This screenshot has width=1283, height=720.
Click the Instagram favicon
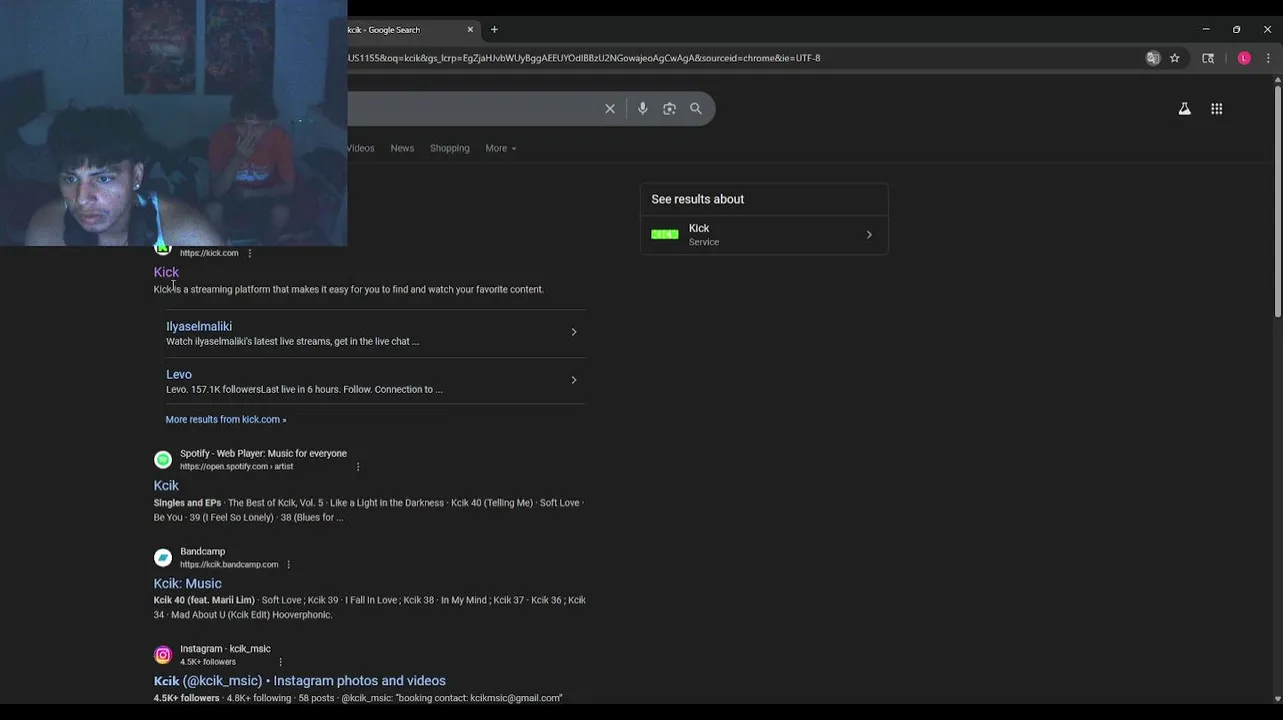click(163, 655)
